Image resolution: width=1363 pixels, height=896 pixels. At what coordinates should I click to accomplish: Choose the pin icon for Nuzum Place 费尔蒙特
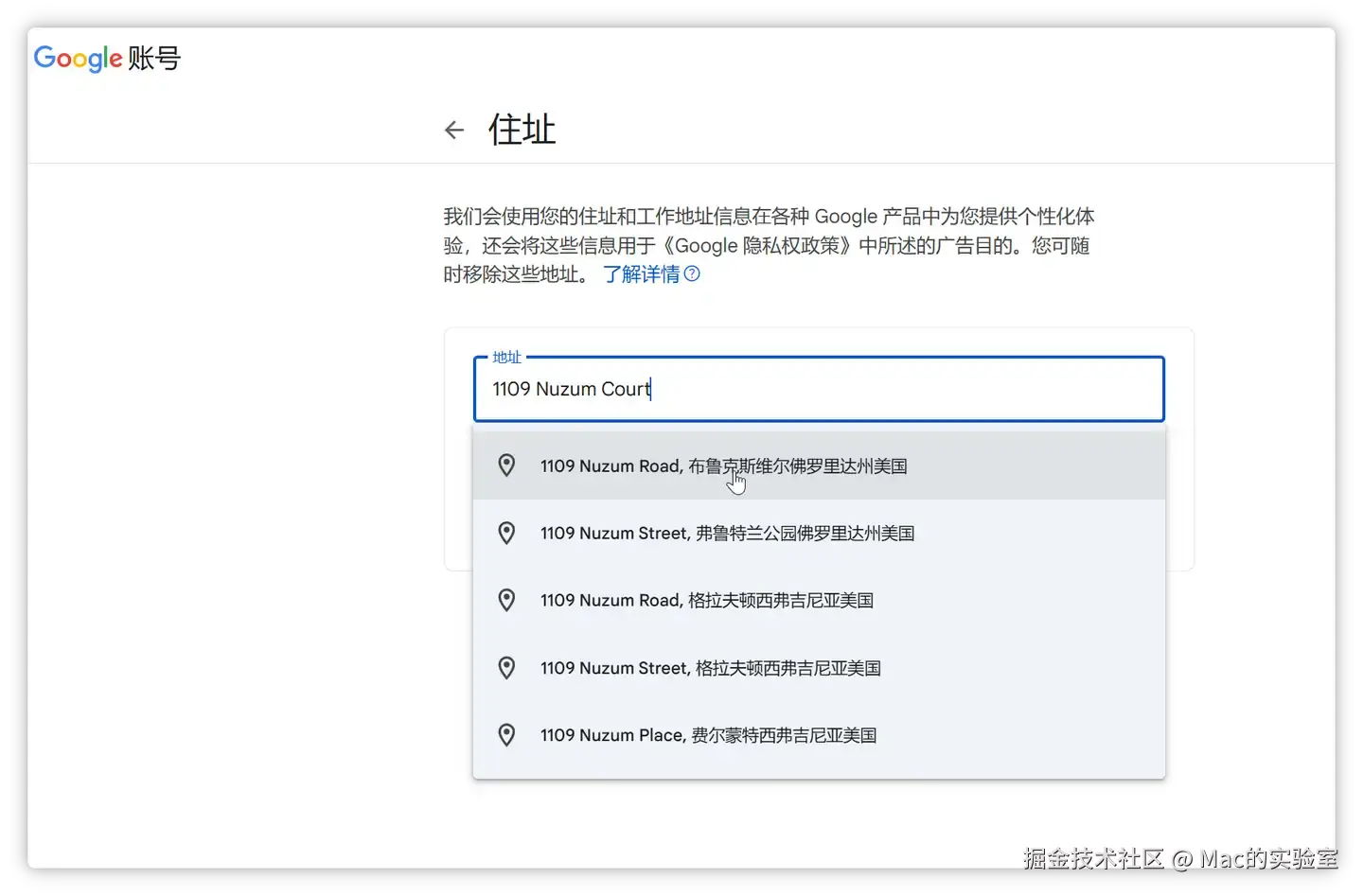point(507,735)
